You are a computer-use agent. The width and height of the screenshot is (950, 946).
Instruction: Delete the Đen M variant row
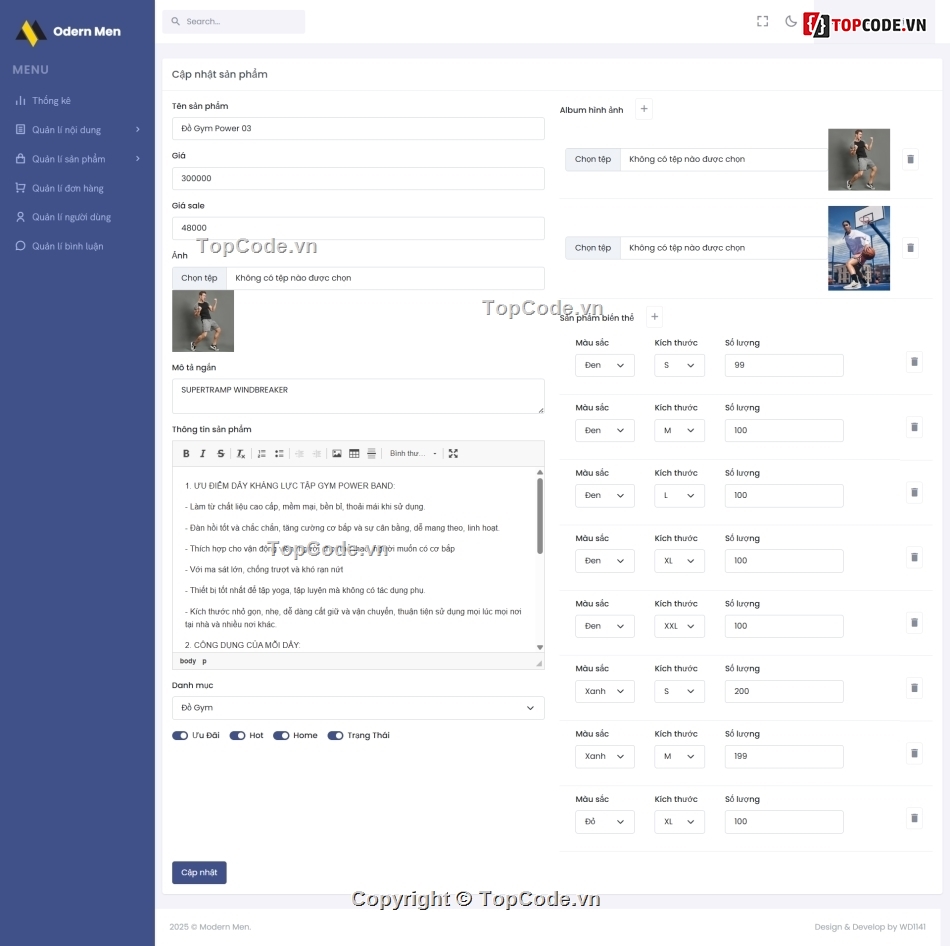pos(914,427)
